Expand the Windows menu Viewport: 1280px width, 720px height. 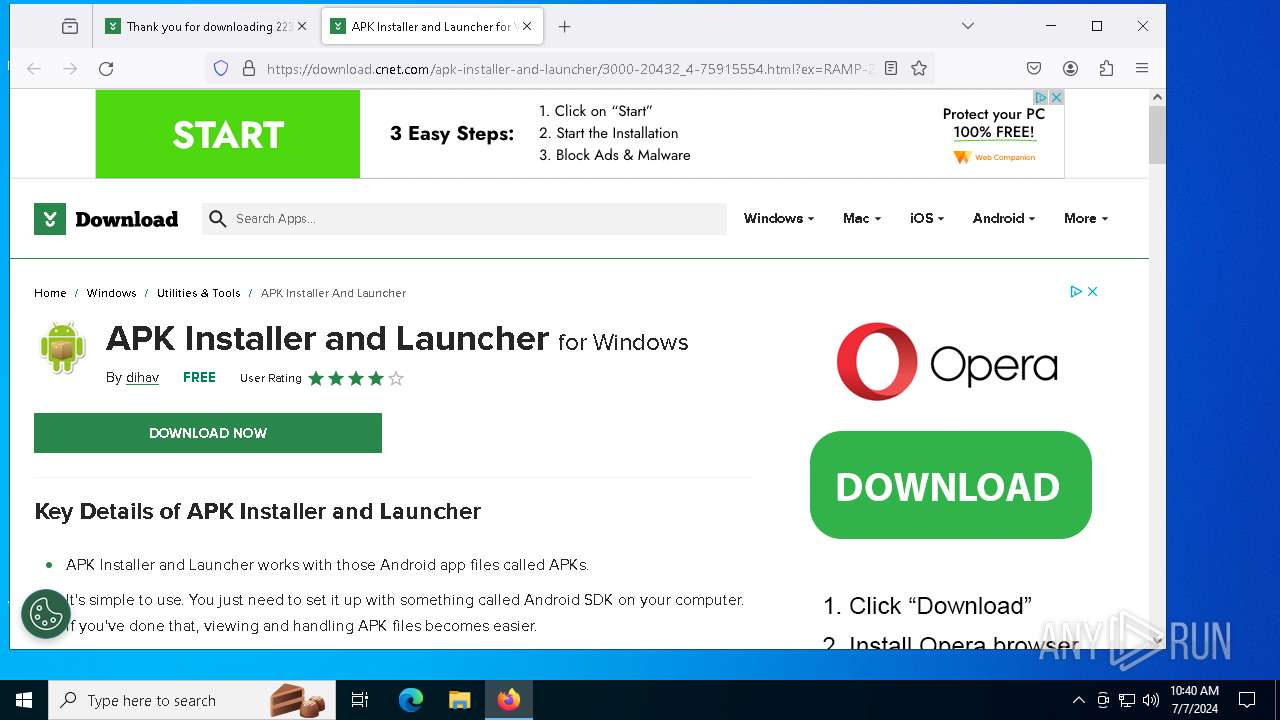[778, 218]
